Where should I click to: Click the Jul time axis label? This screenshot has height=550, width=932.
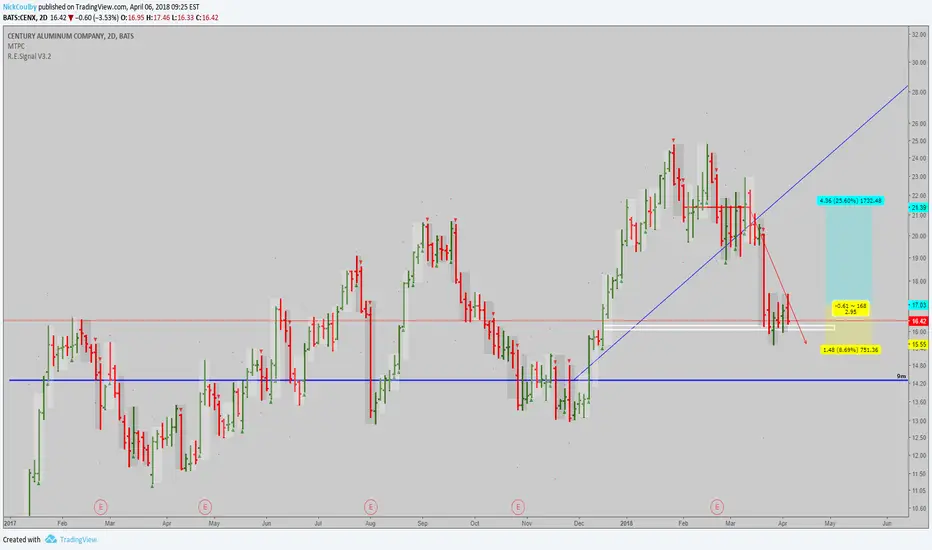[318, 524]
